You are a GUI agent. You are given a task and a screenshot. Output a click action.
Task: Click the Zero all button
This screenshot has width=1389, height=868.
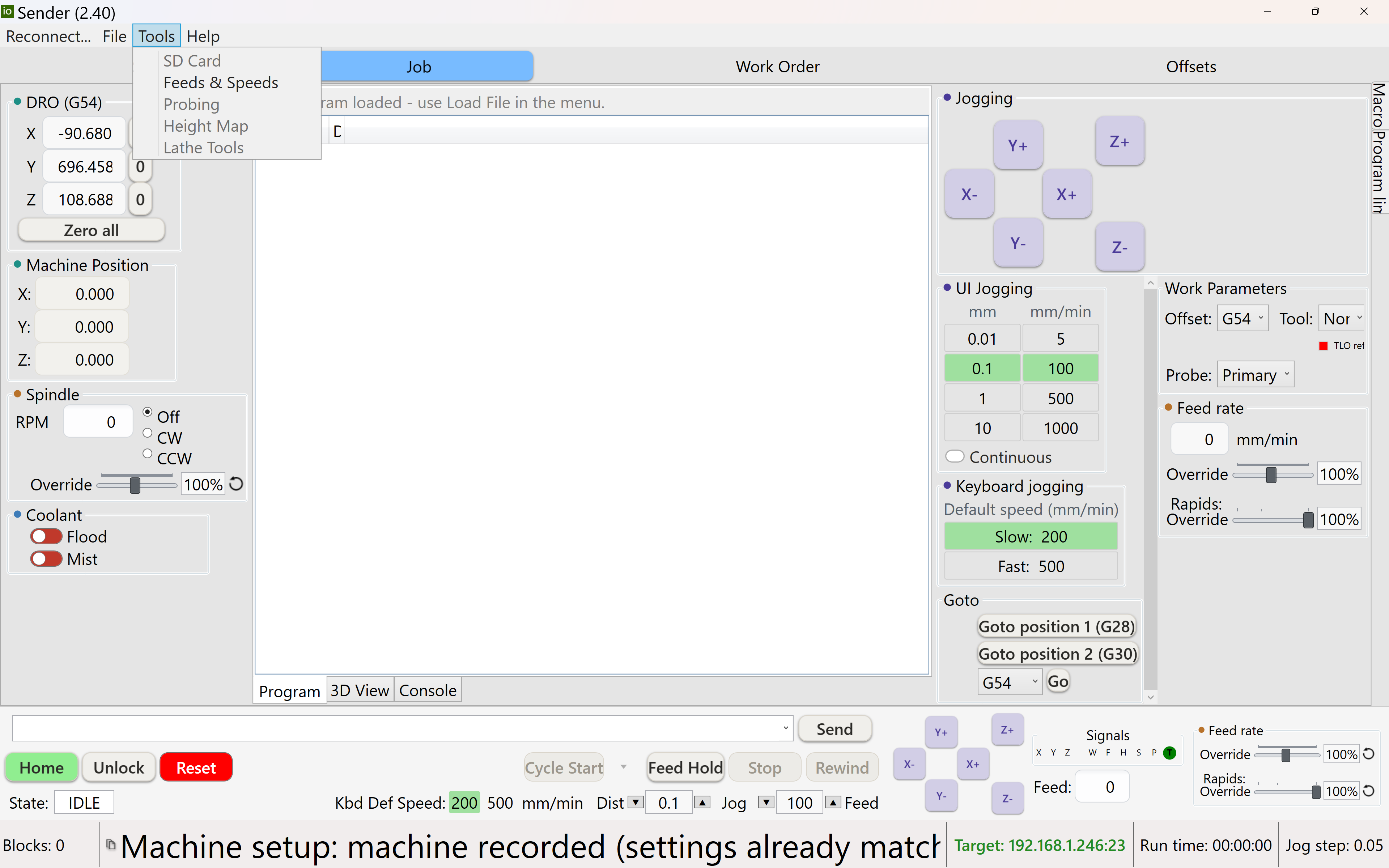(91, 230)
